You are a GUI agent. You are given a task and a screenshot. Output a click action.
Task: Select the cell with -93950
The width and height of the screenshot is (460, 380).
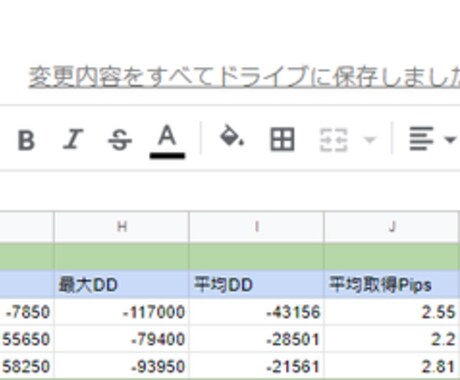point(122,366)
